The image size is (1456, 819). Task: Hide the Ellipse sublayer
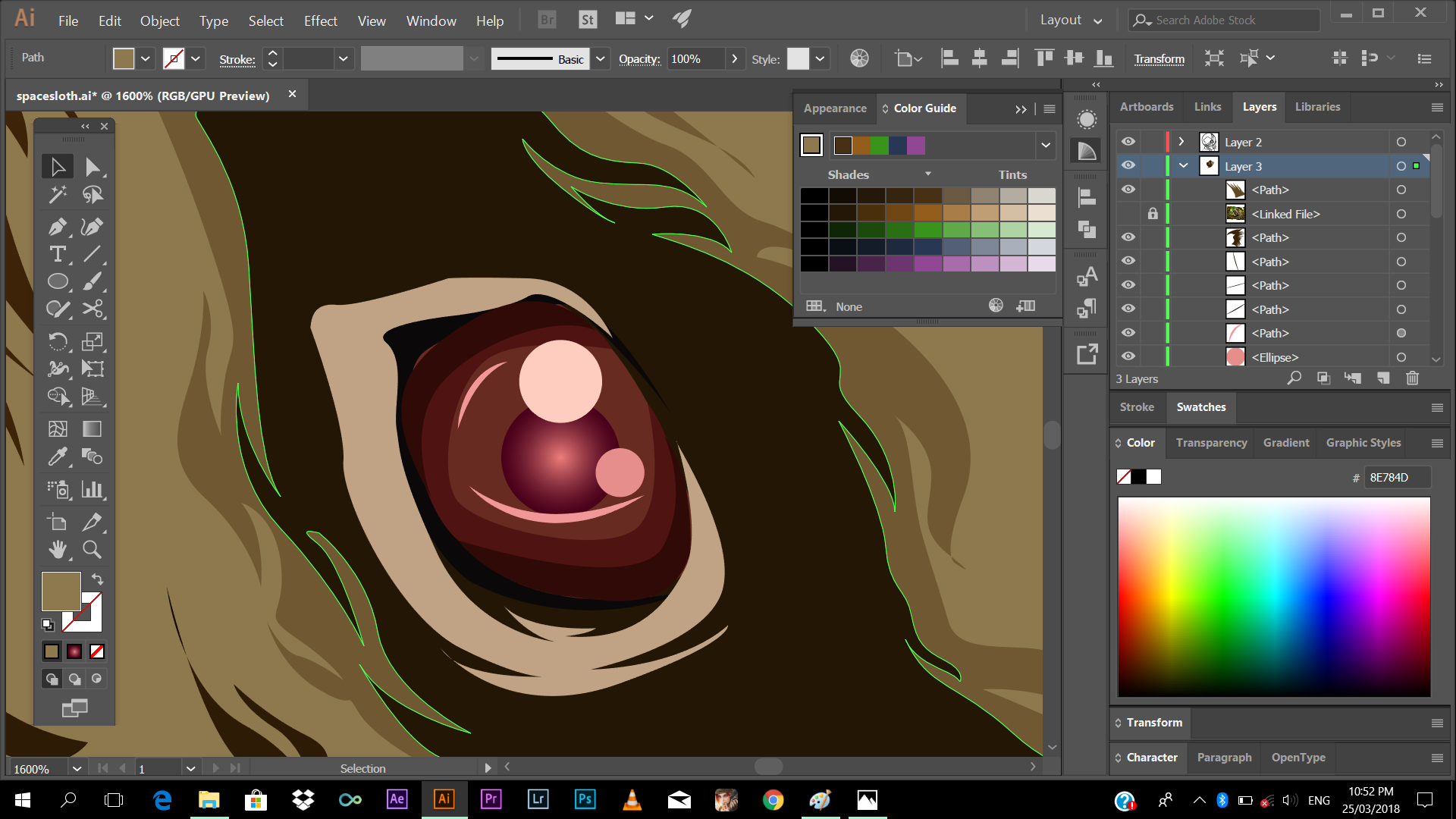coord(1128,356)
